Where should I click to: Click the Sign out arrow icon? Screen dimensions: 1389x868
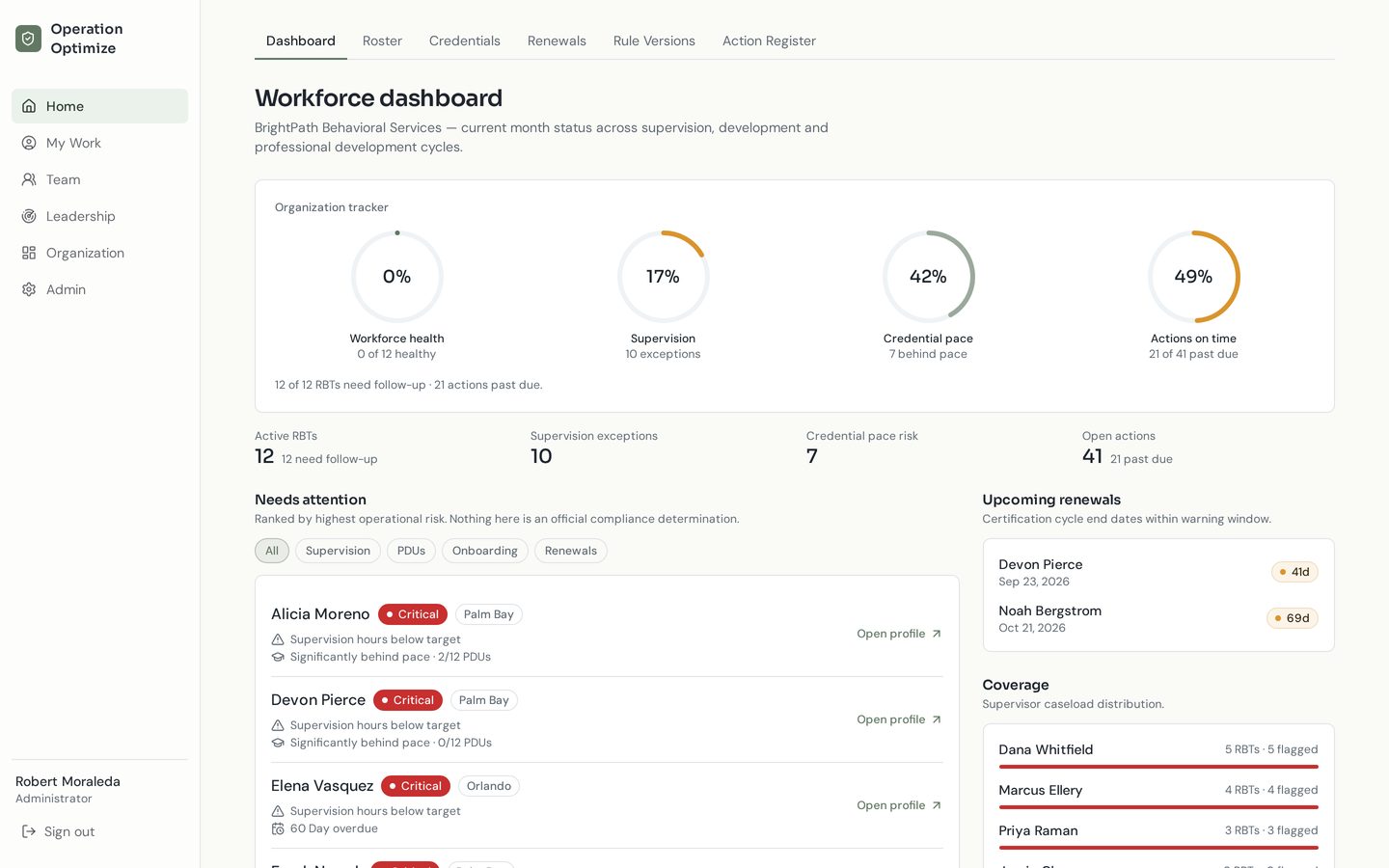[29, 831]
